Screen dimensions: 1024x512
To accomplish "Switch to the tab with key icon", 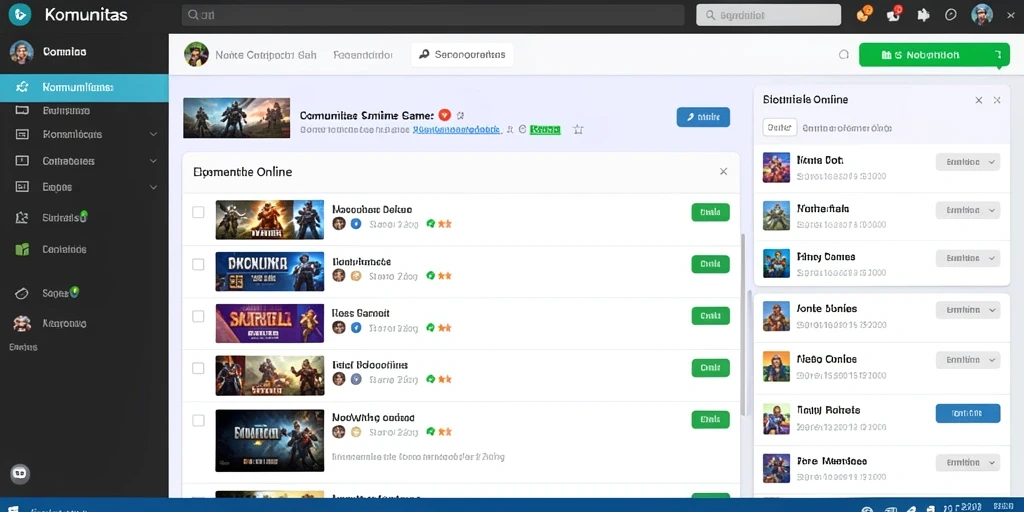I will (462, 55).
